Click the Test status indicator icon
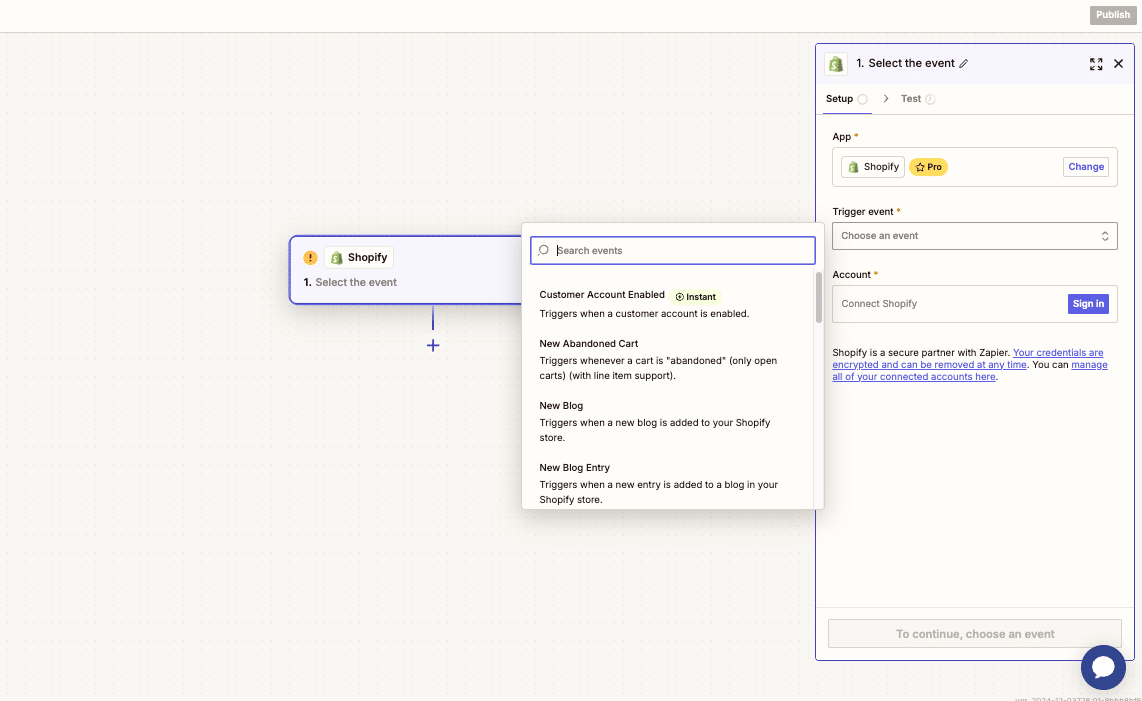1142x701 pixels. tap(930, 99)
